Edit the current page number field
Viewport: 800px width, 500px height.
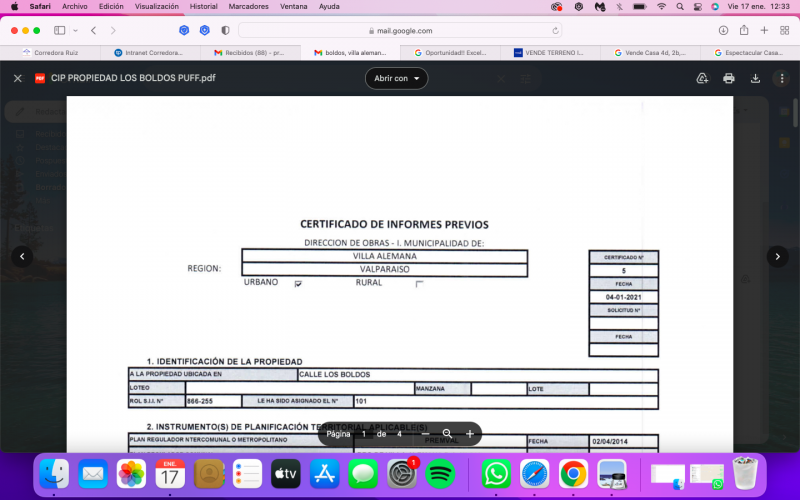pos(364,434)
